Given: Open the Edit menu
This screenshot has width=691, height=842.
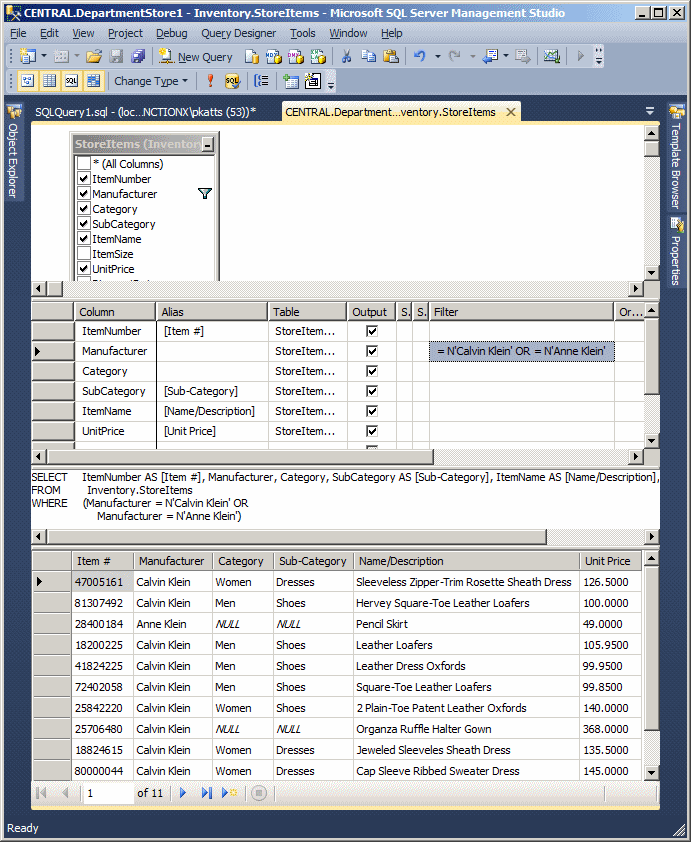Looking at the screenshot, I should [49, 33].
